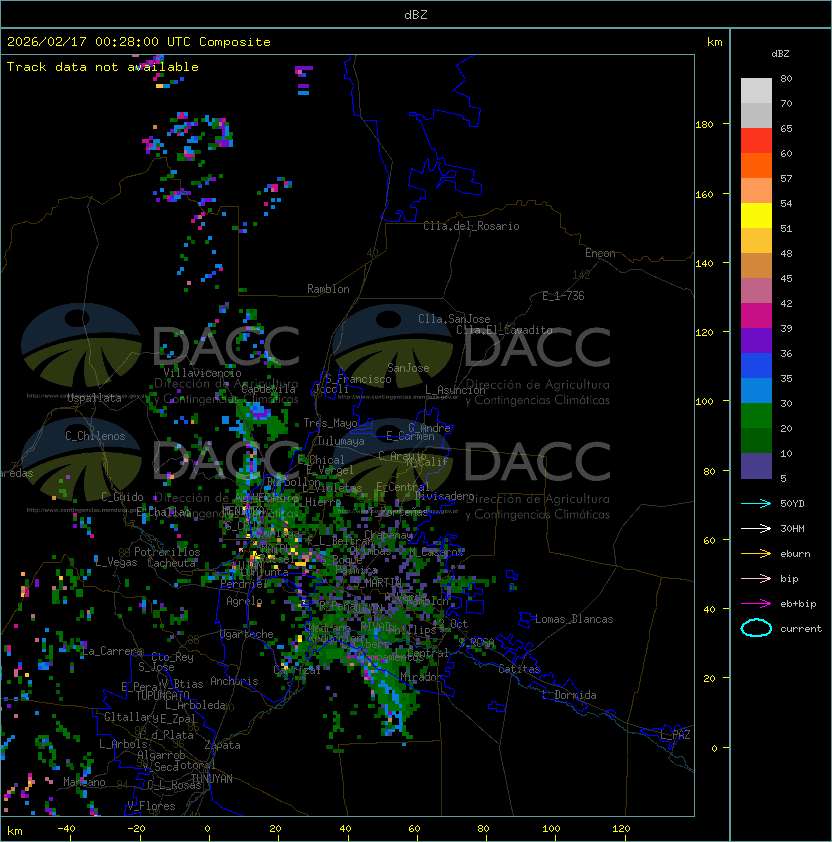Select the bright green 20–30 dBZ swatch

(x=756, y=415)
